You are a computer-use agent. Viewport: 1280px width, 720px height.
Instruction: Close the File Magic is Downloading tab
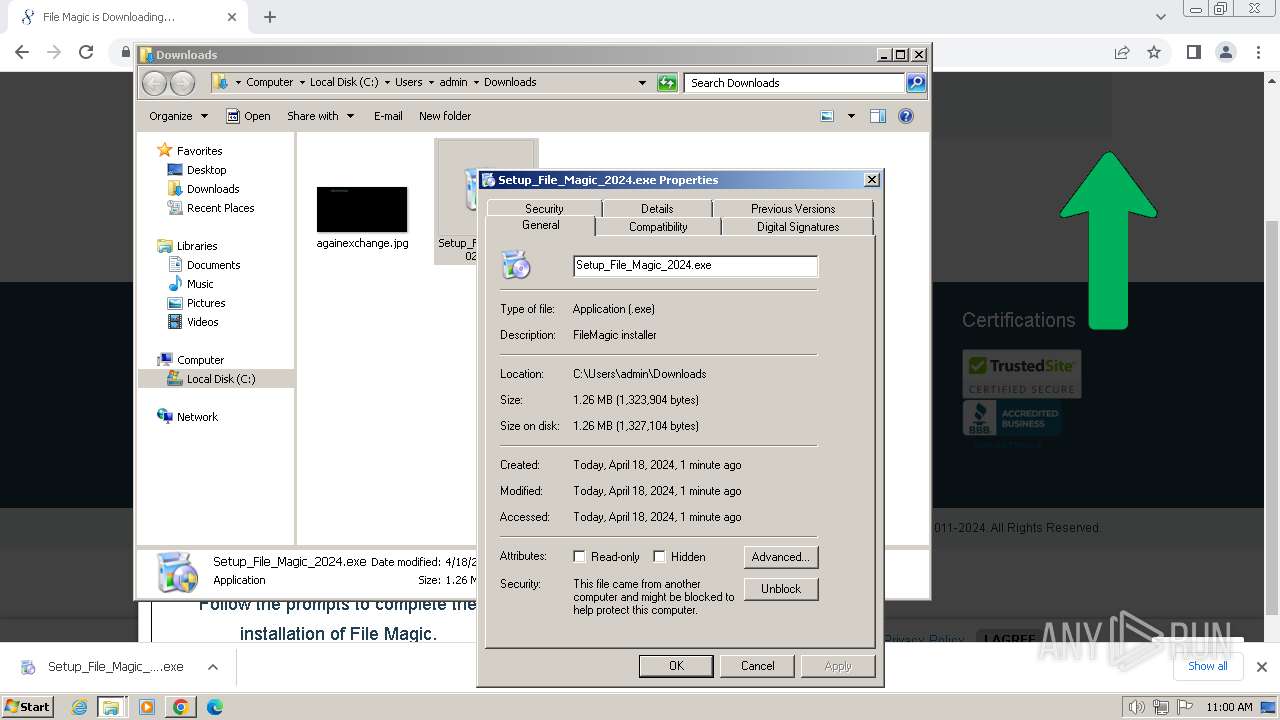click(x=232, y=17)
